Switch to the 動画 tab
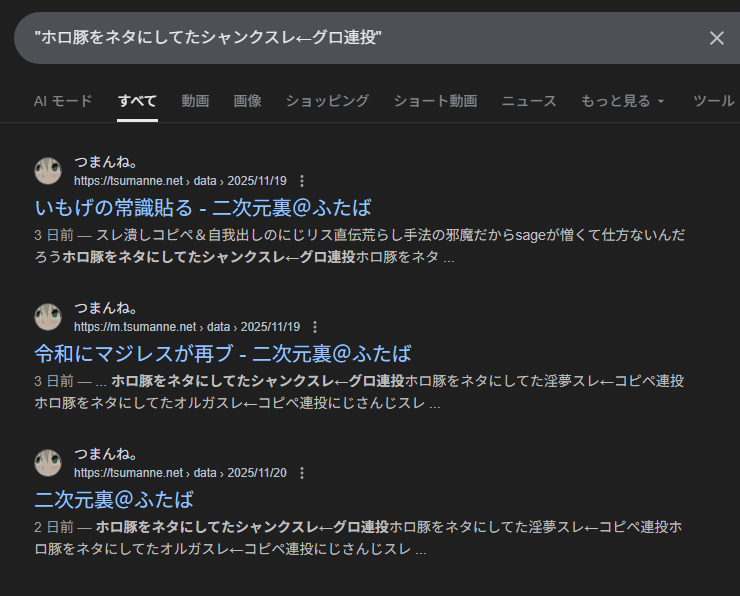 click(195, 101)
